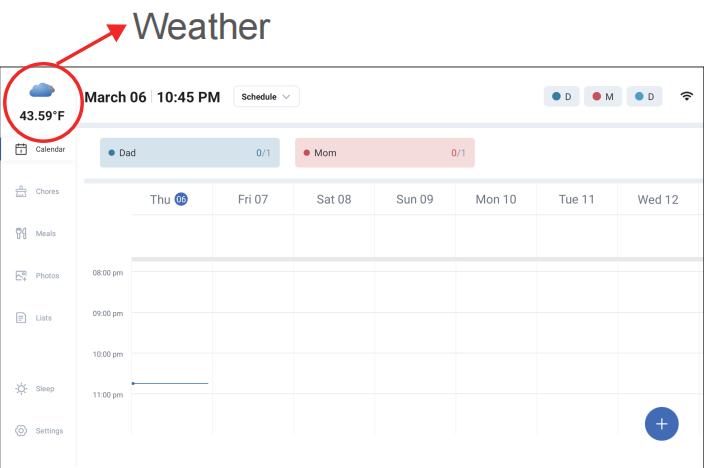Click the 10:00 pm time label
The height and width of the screenshot is (468, 704).
pos(108,354)
